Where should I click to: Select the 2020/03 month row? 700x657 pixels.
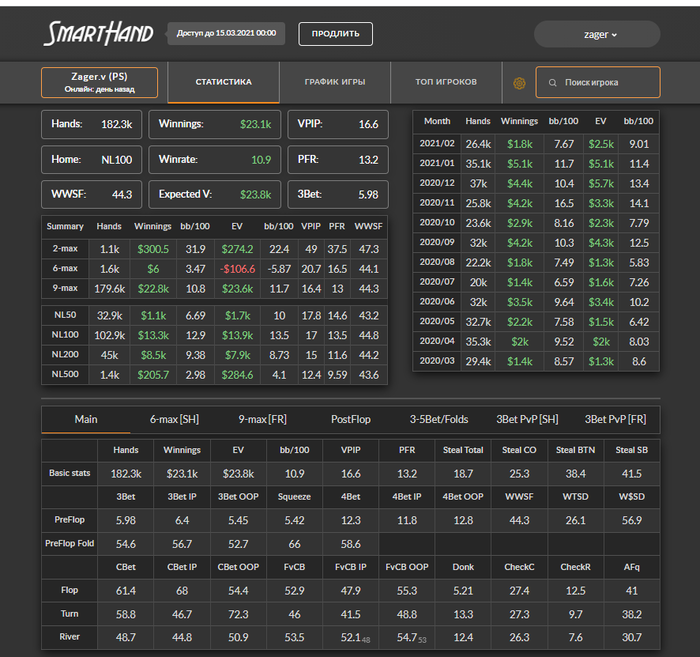point(536,361)
